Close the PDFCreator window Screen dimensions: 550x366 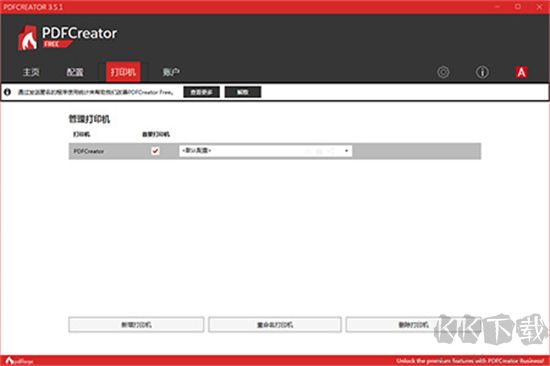click(x=539, y=7)
